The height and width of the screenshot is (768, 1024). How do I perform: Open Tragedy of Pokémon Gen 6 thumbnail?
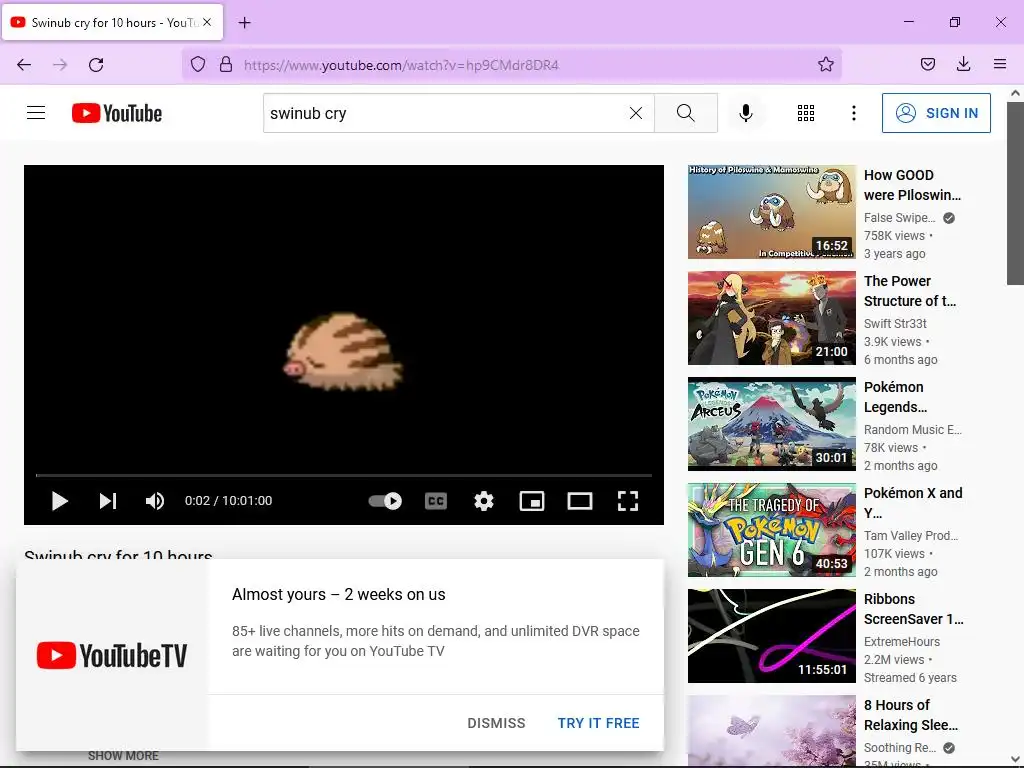click(771, 530)
